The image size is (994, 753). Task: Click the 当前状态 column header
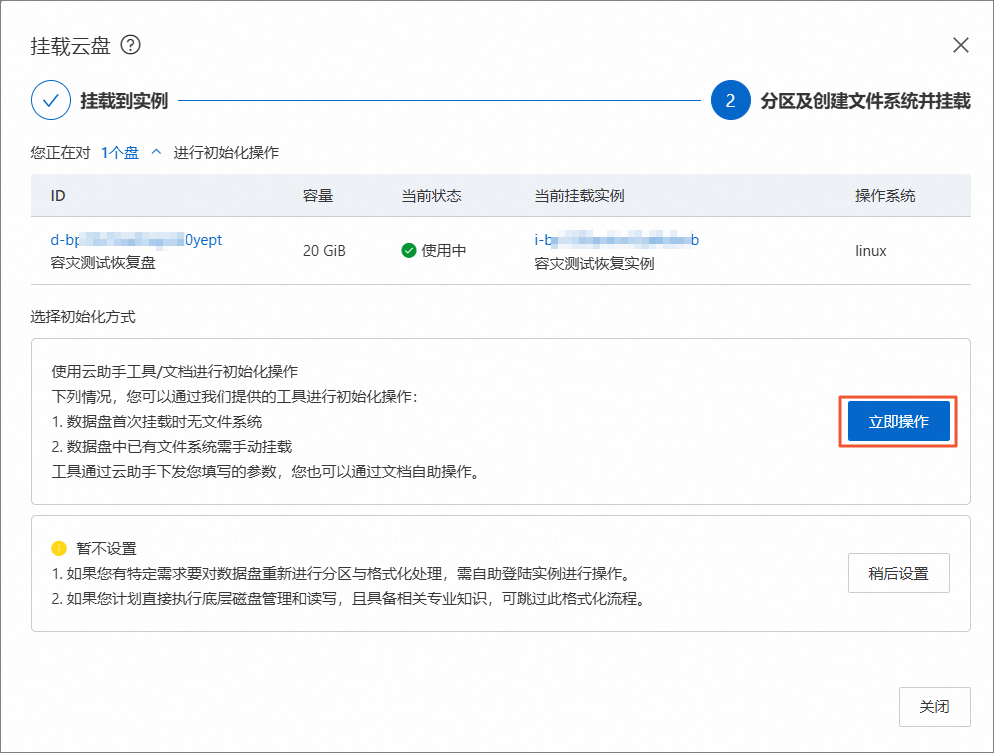431,196
